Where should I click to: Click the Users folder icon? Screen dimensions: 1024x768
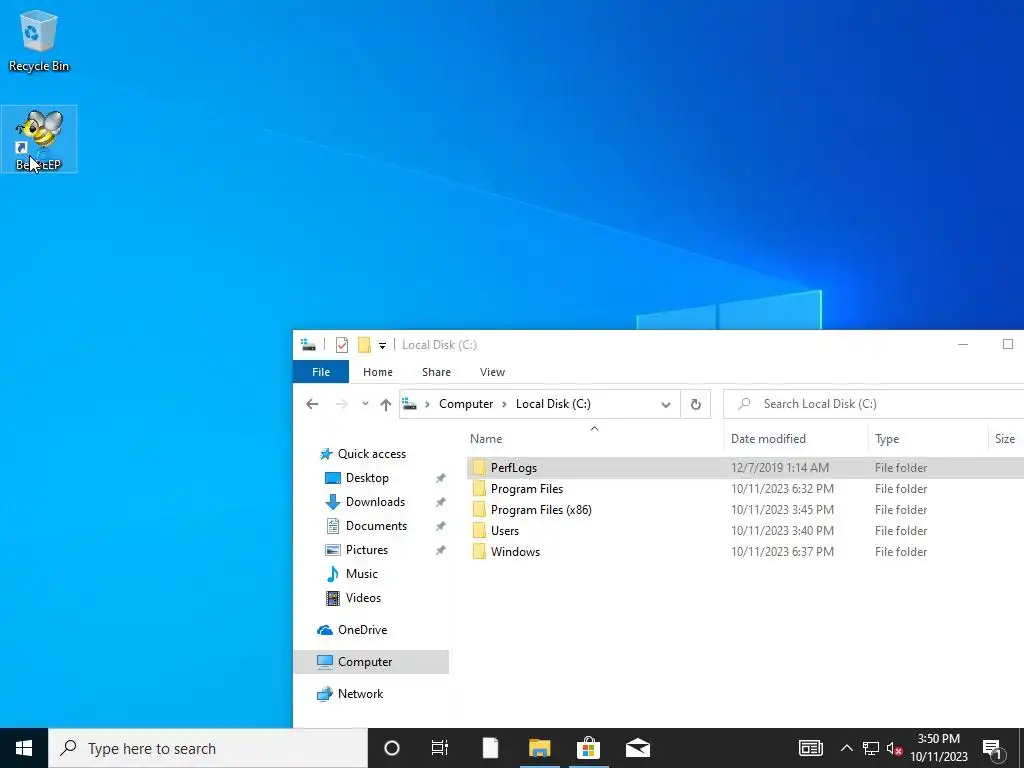point(479,530)
